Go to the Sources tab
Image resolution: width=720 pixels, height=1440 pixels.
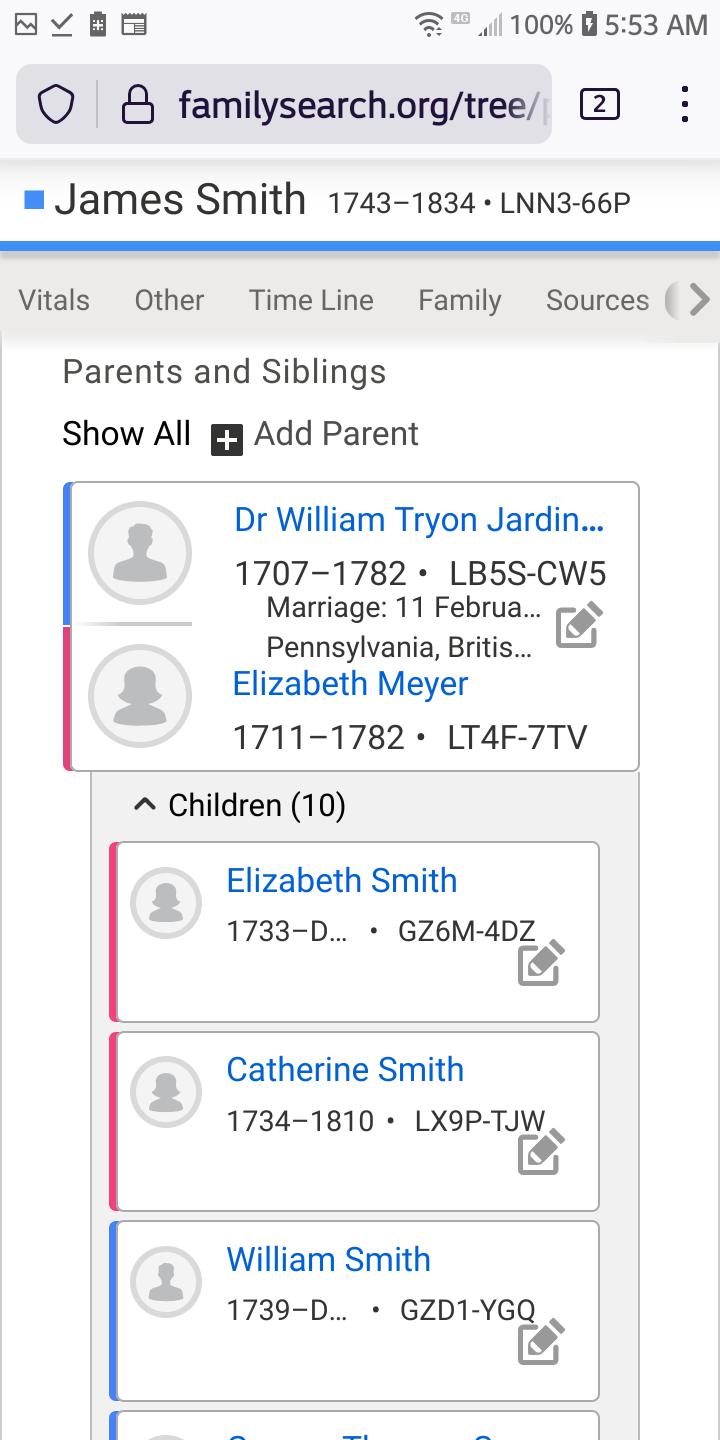pos(597,300)
